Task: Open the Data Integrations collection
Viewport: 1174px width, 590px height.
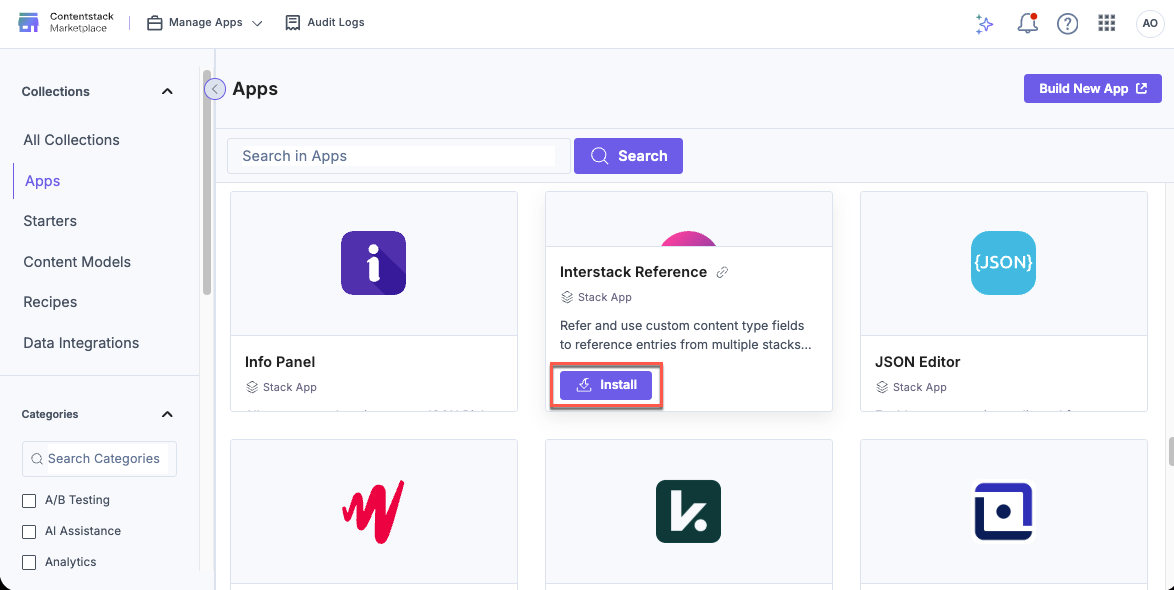Action: tap(81, 343)
